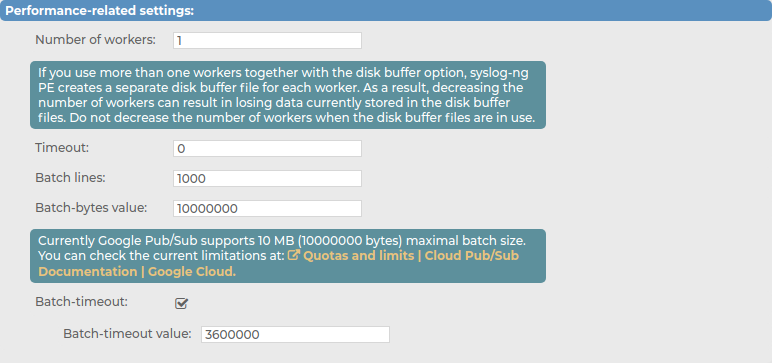Click into the Timeout input box
Viewport: 772px width, 363px height.
267,149
